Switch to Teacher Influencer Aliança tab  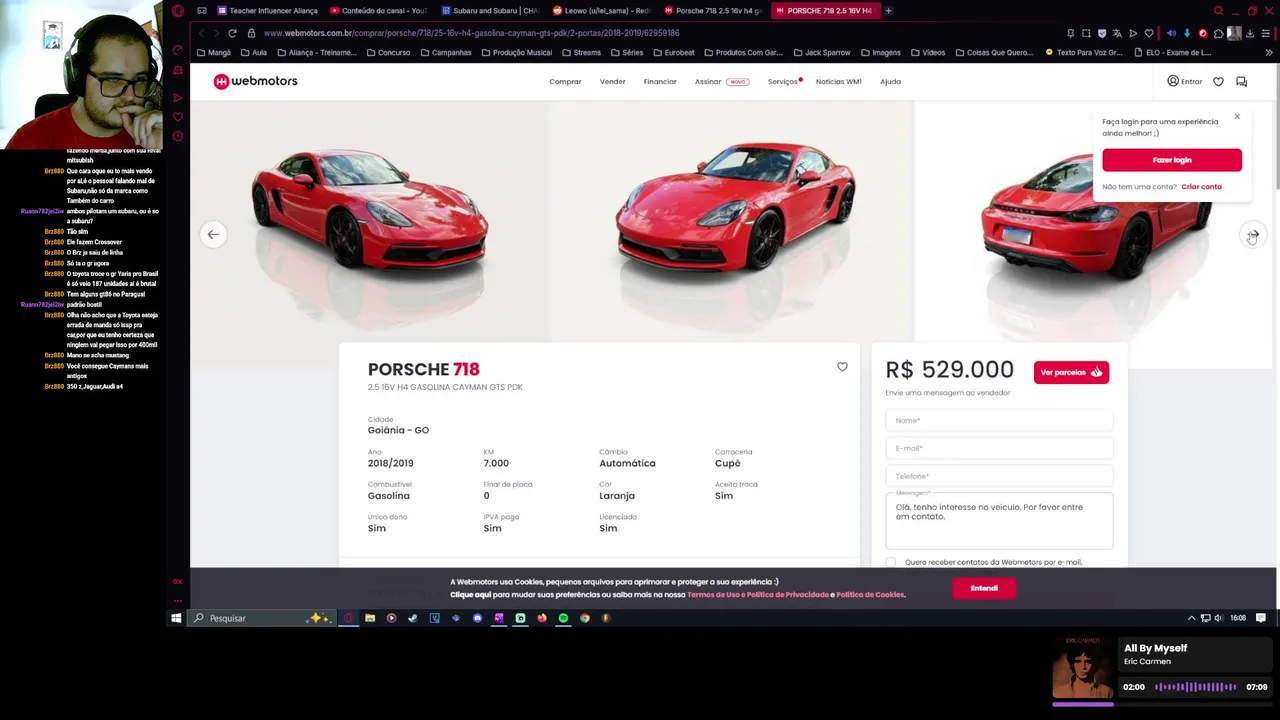pos(267,11)
